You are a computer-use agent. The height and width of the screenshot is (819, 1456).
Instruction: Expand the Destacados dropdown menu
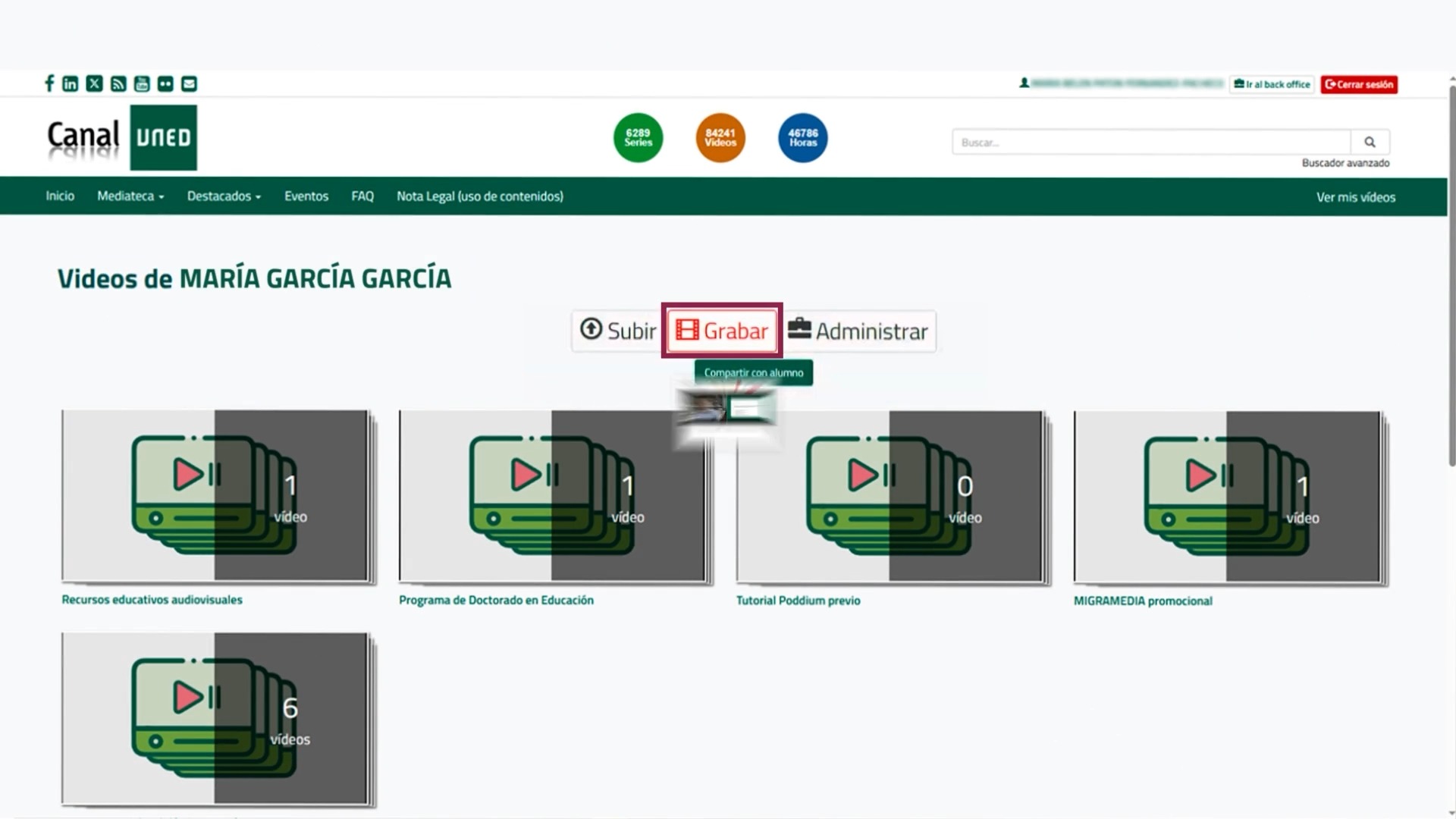click(224, 196)
